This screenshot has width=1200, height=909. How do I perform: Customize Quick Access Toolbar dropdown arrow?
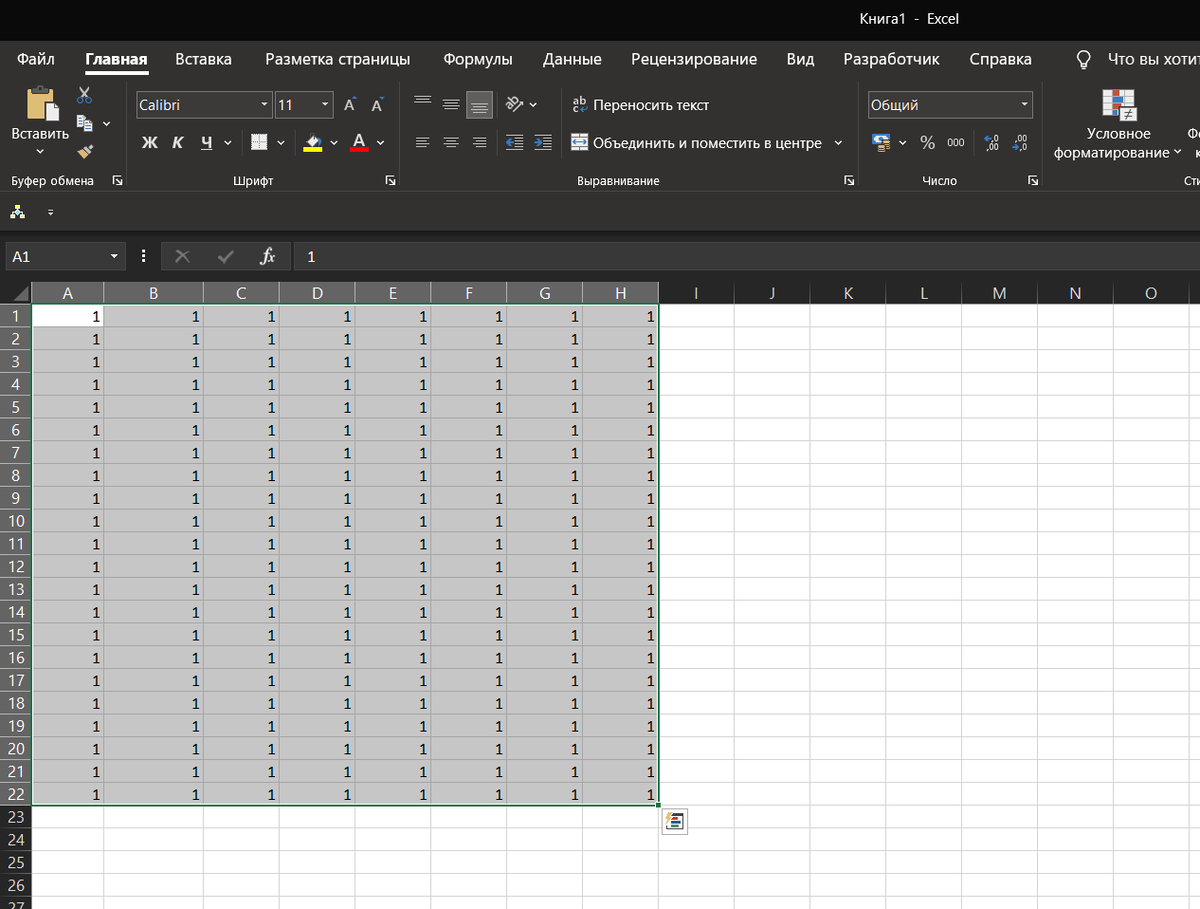(x=51, y=212)
